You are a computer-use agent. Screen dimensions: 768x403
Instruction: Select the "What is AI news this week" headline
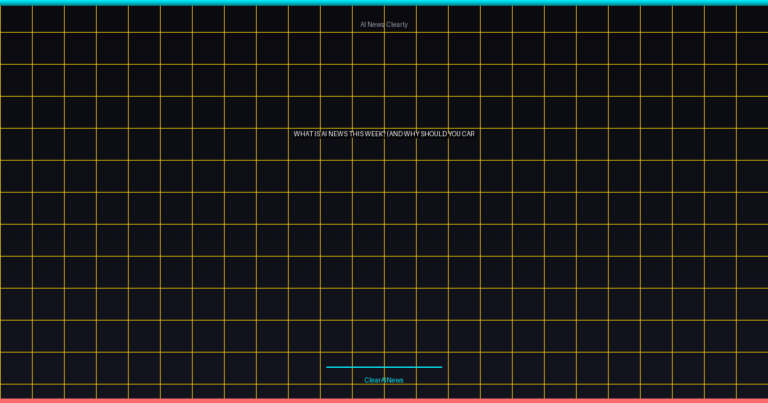(384, 134)
